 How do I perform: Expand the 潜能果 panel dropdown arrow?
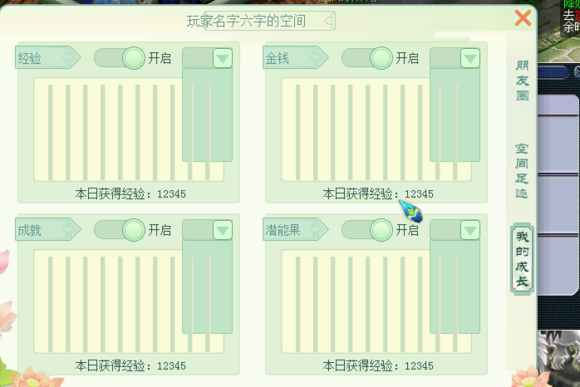click(470, 230)
